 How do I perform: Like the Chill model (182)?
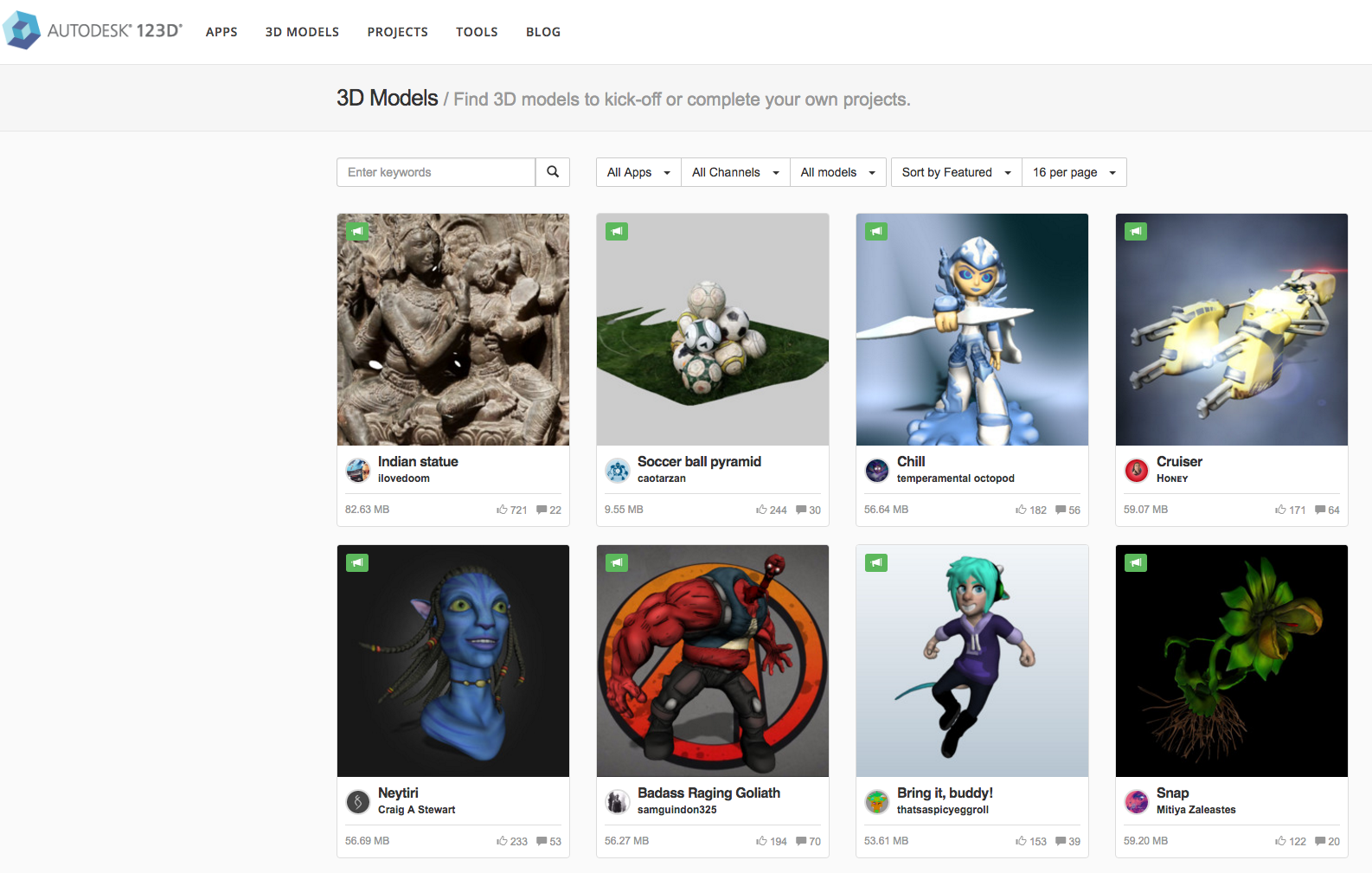[1031, 510]
